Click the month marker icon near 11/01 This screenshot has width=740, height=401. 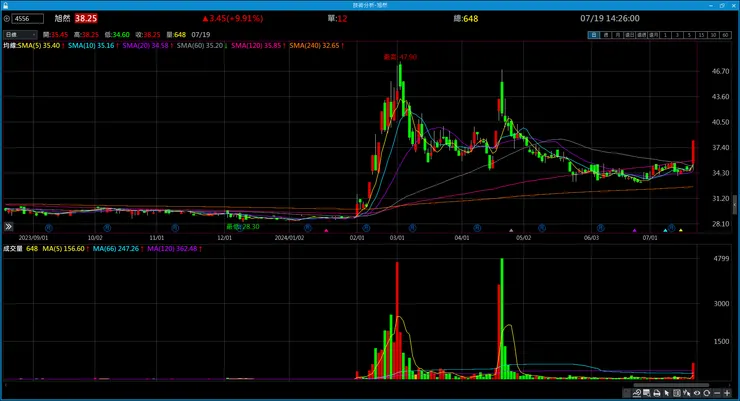175,228
